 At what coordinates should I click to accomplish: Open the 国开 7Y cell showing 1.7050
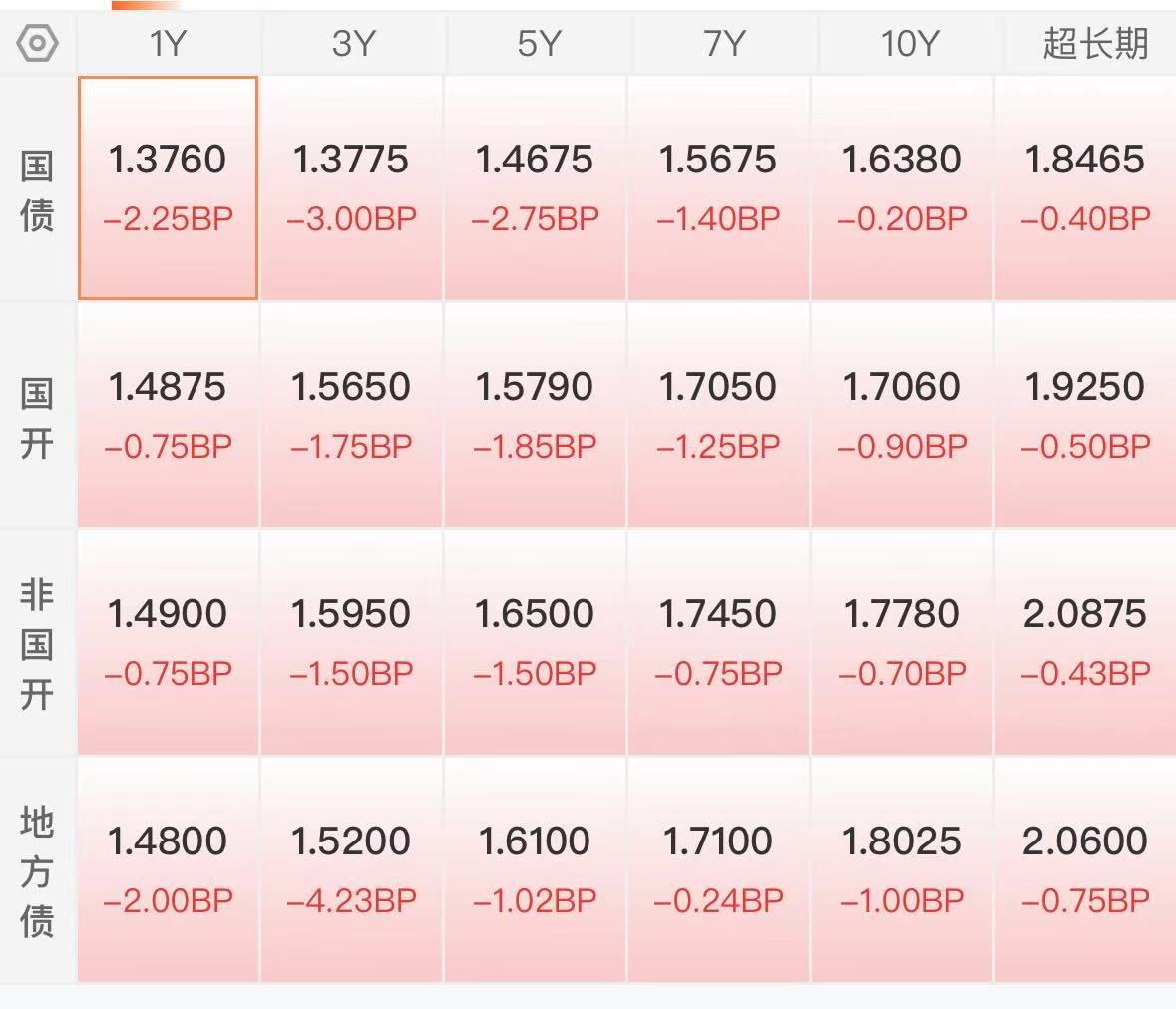[718, 416]
